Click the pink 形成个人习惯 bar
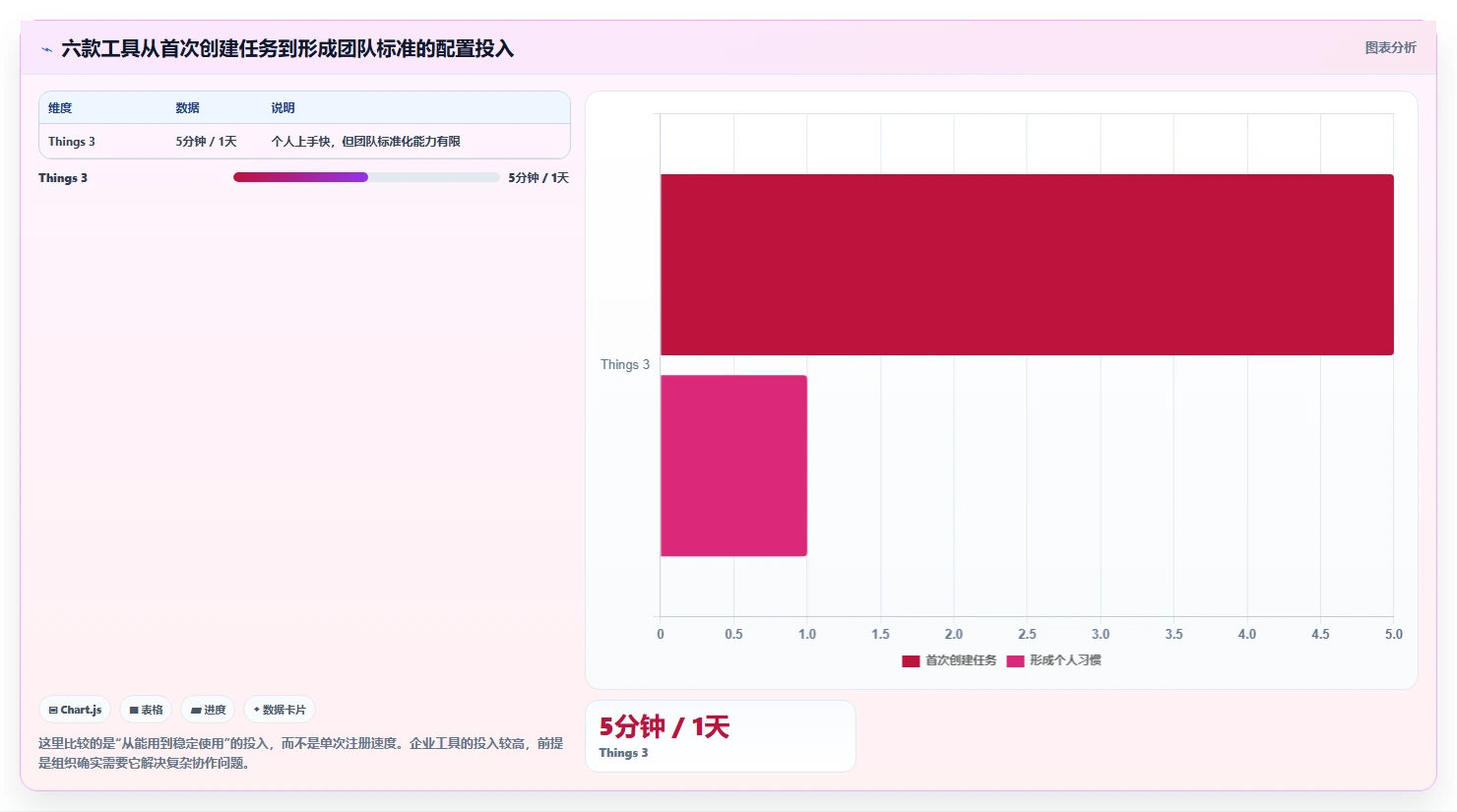1457x812 pixels. click(x=733, y=466)
